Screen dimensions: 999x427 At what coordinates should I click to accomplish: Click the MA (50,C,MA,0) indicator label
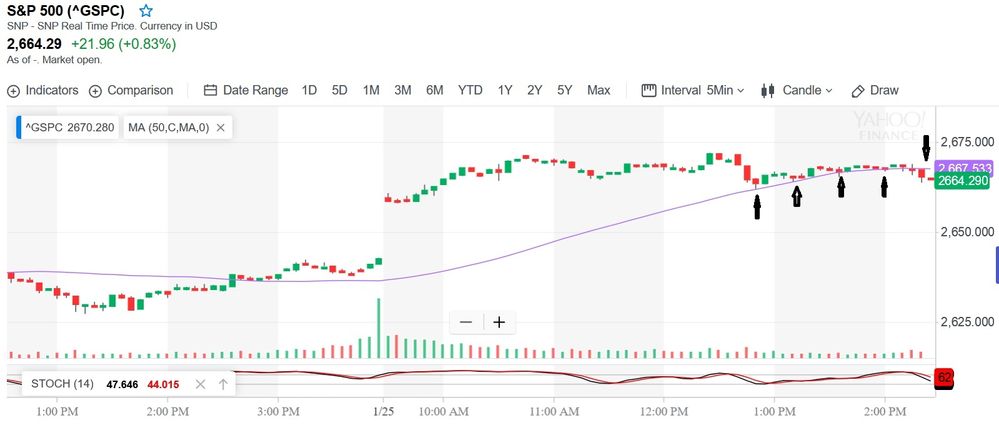pyautogui.click(x=169, y=128)
